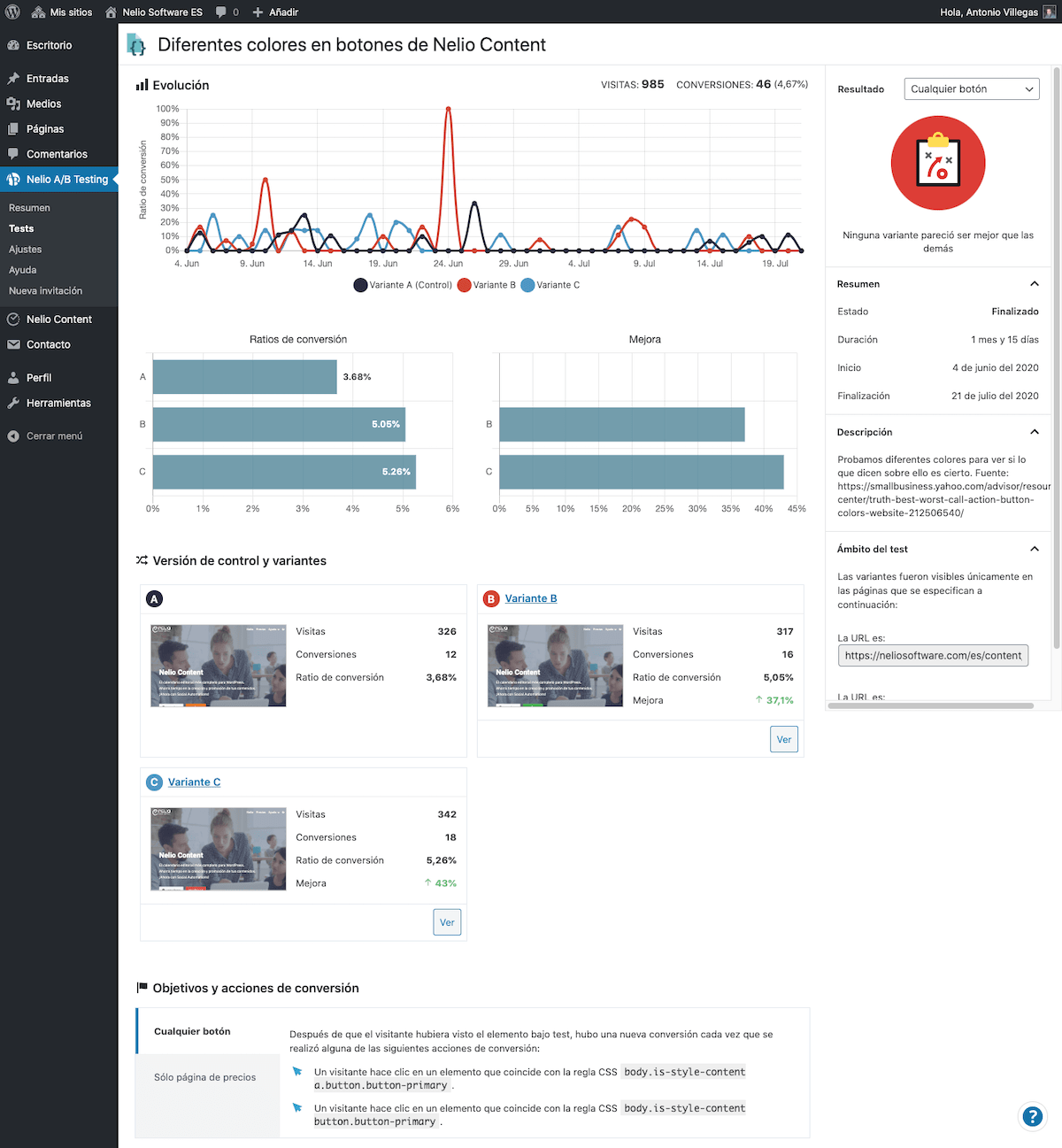
Task: Open the WordPress logo menu
Action: tap(12, 12)
